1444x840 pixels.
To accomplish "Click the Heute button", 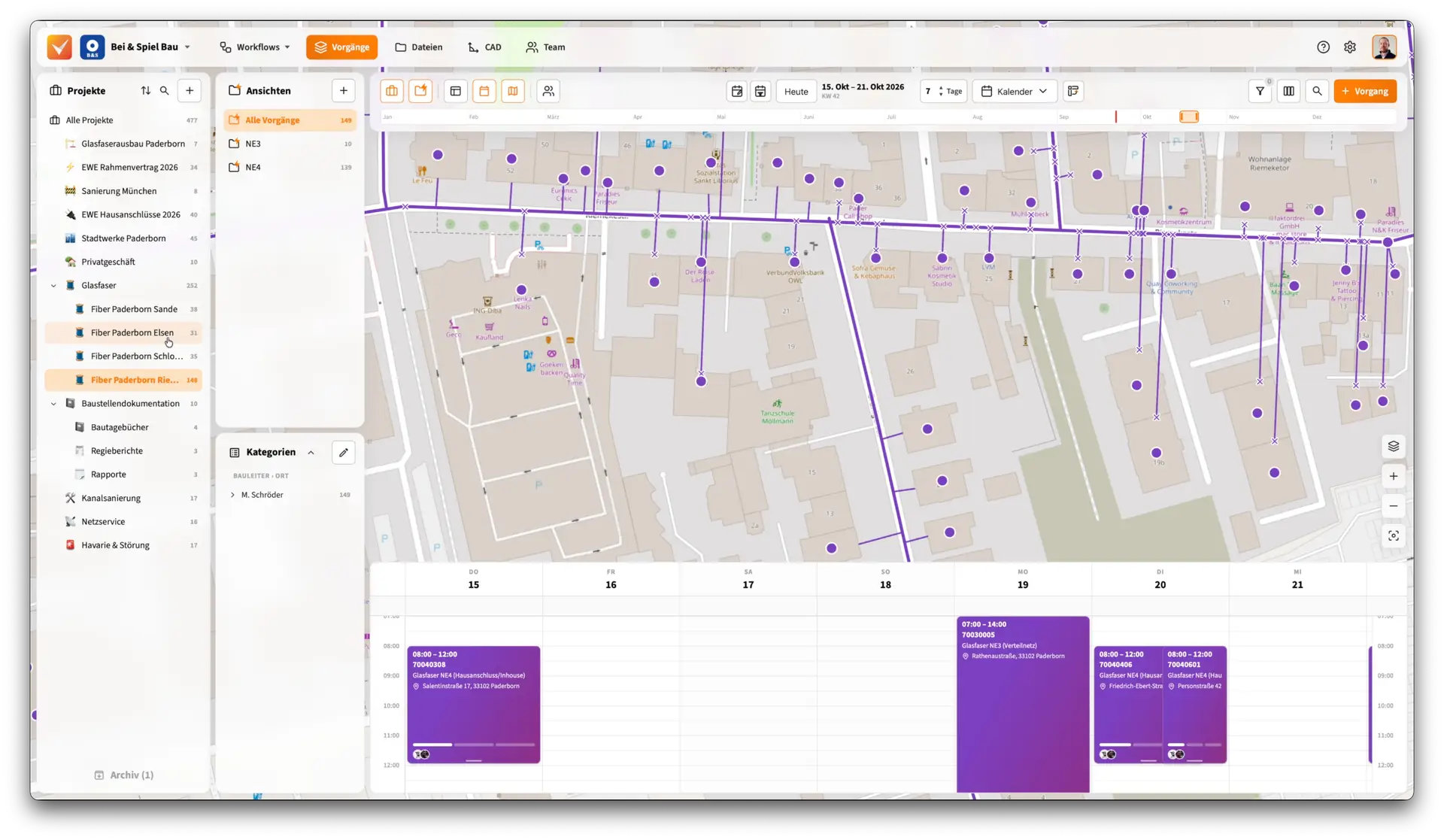I will point(796,92).
